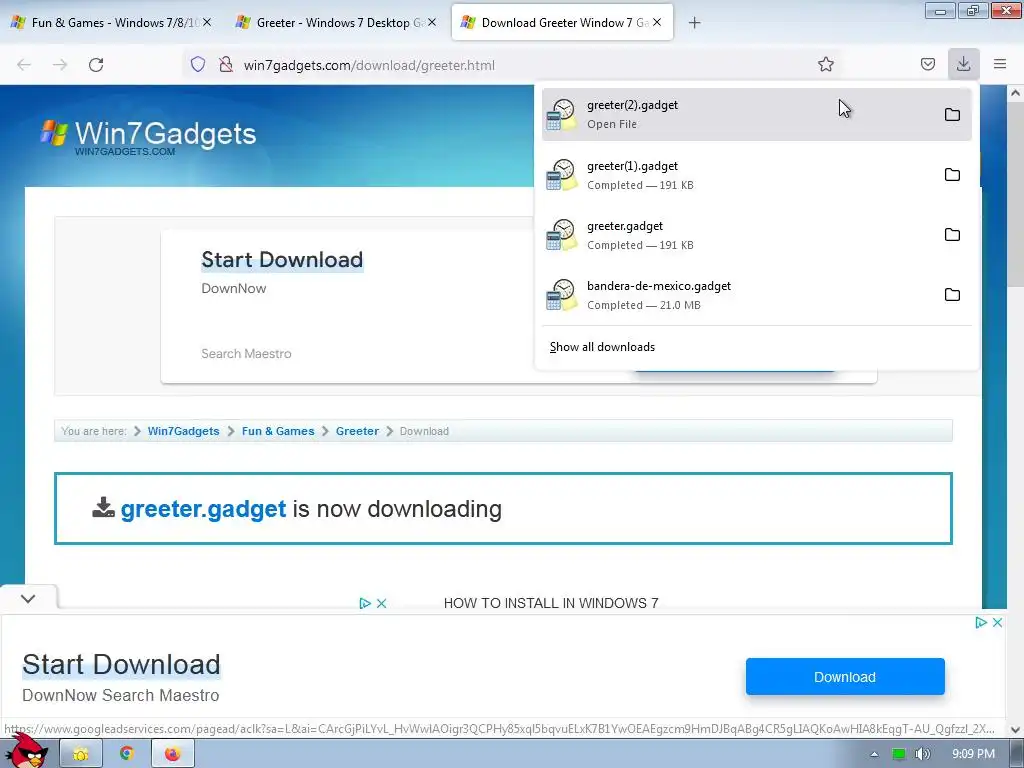Switch to Firefox in the taskbar
The width and height of the screenshot is (1024, 768).
coord(172,754)
